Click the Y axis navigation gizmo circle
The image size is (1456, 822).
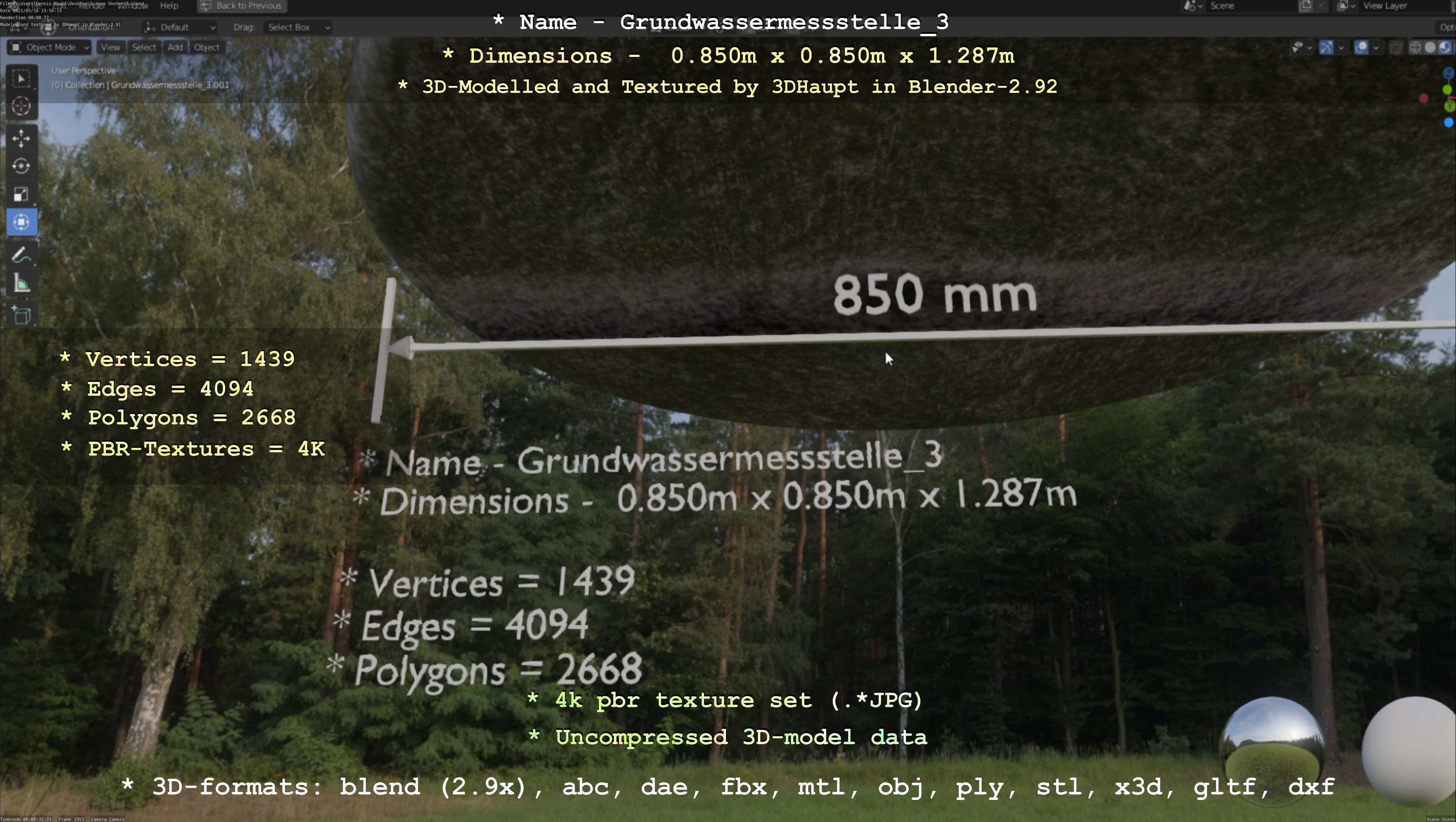1450,106
